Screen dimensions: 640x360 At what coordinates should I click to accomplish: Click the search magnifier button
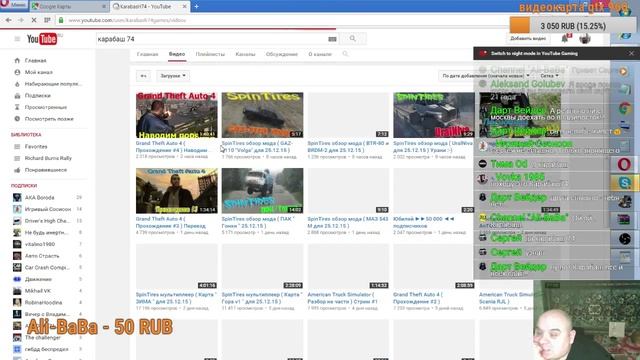[353, 39]
